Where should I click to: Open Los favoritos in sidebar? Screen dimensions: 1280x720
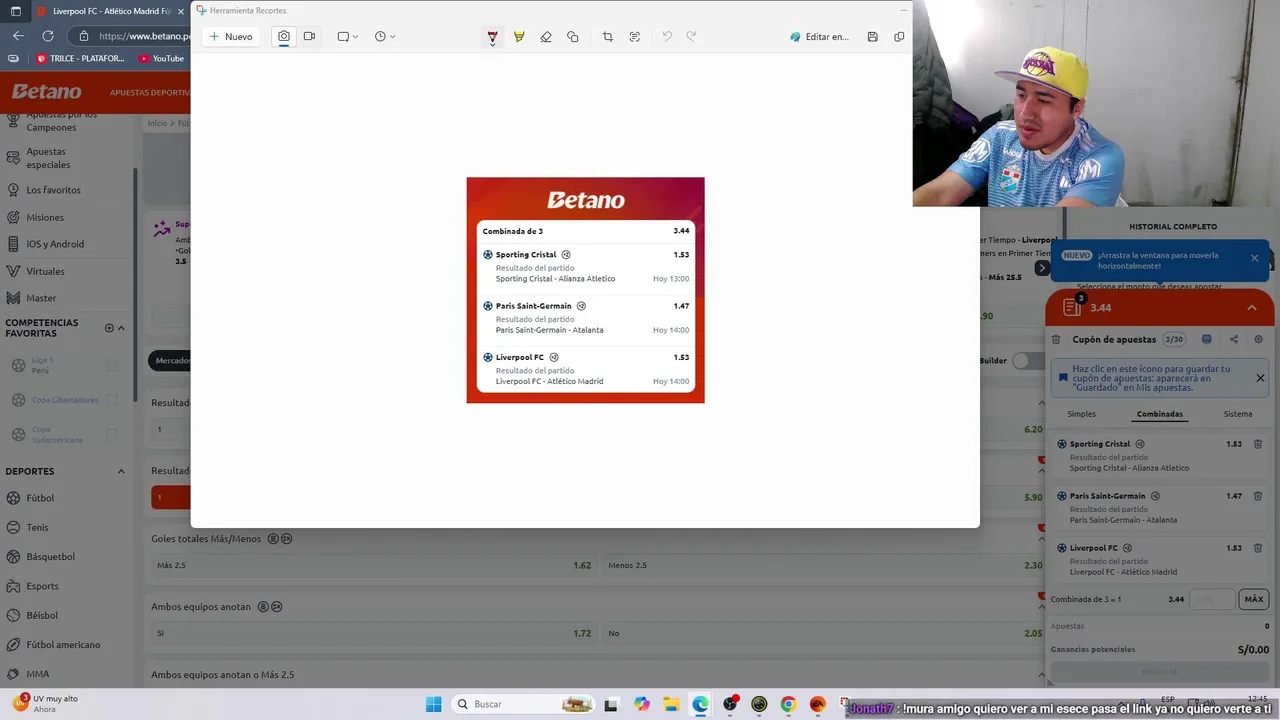[x=53, y=190]
